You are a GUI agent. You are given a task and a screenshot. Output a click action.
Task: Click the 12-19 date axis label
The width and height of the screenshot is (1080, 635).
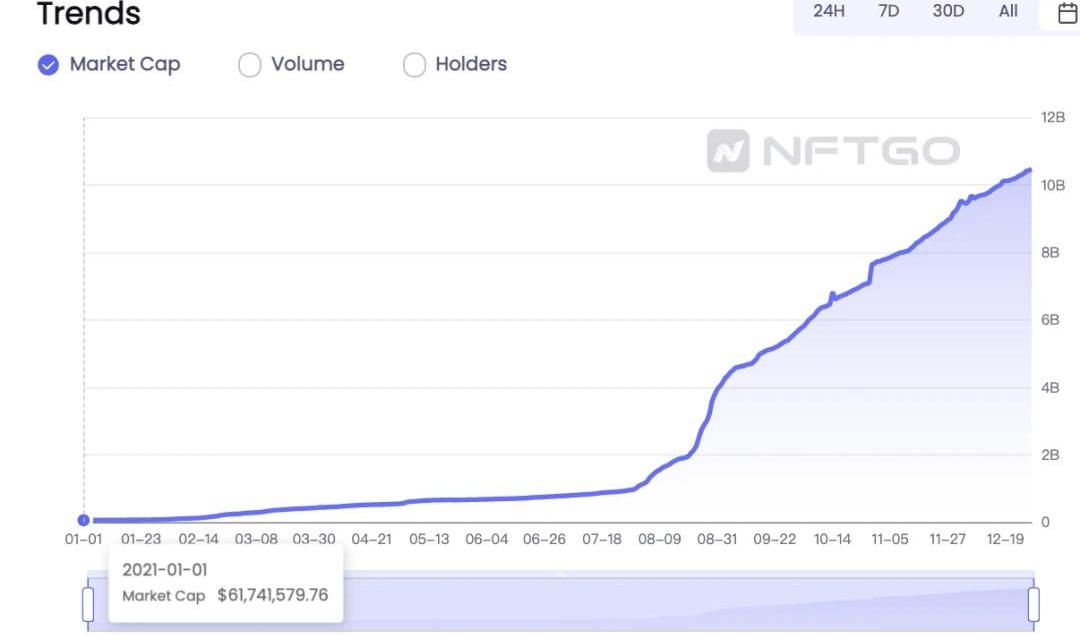point(1005,539)
